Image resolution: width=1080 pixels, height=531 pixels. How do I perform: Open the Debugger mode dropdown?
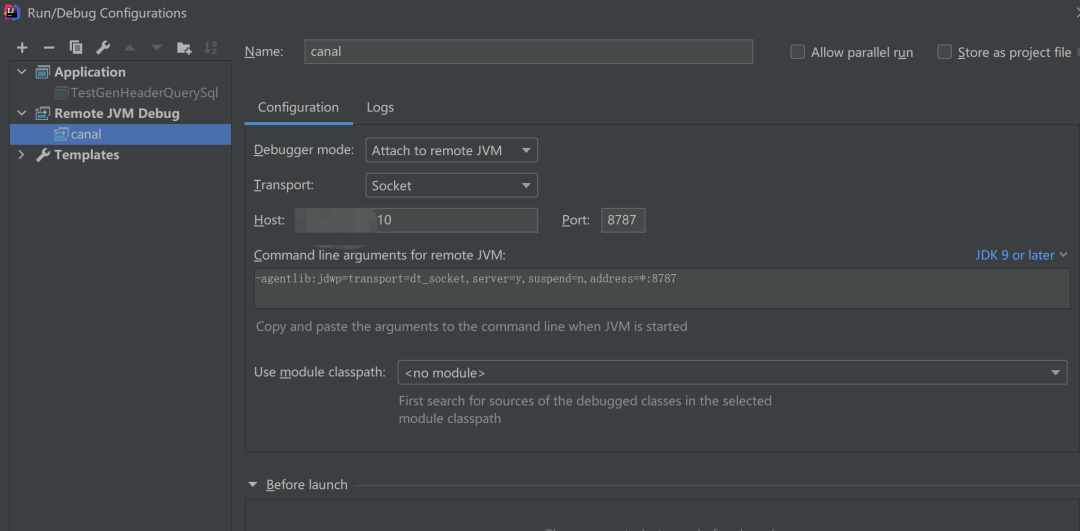click(x=451, y=151)
